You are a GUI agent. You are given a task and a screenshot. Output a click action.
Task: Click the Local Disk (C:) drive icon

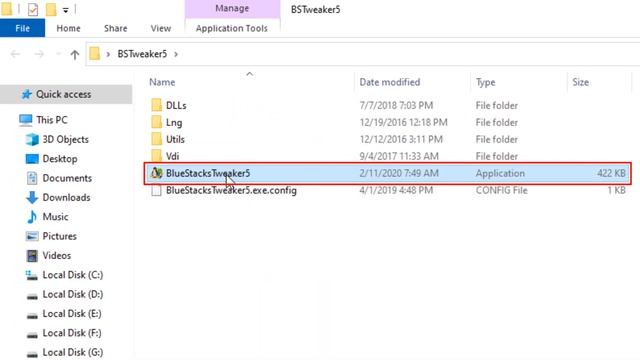32,275
